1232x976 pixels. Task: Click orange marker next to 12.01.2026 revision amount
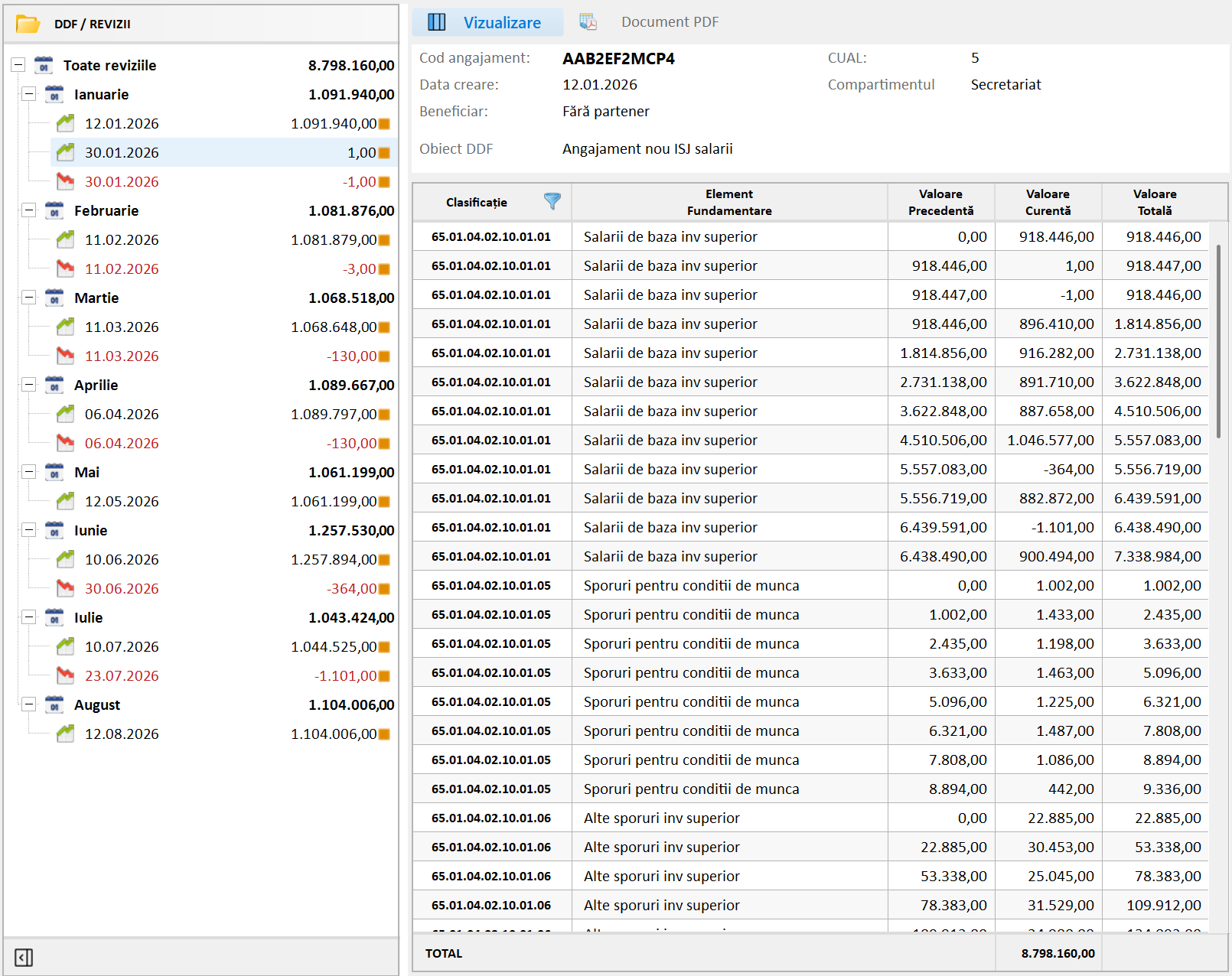click(x=384, y=124)
